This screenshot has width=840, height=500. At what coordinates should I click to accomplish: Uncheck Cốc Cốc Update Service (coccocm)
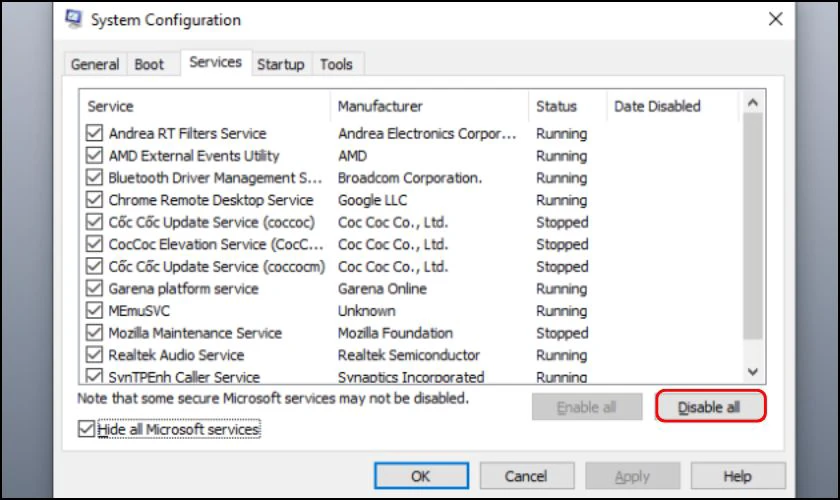94,266
